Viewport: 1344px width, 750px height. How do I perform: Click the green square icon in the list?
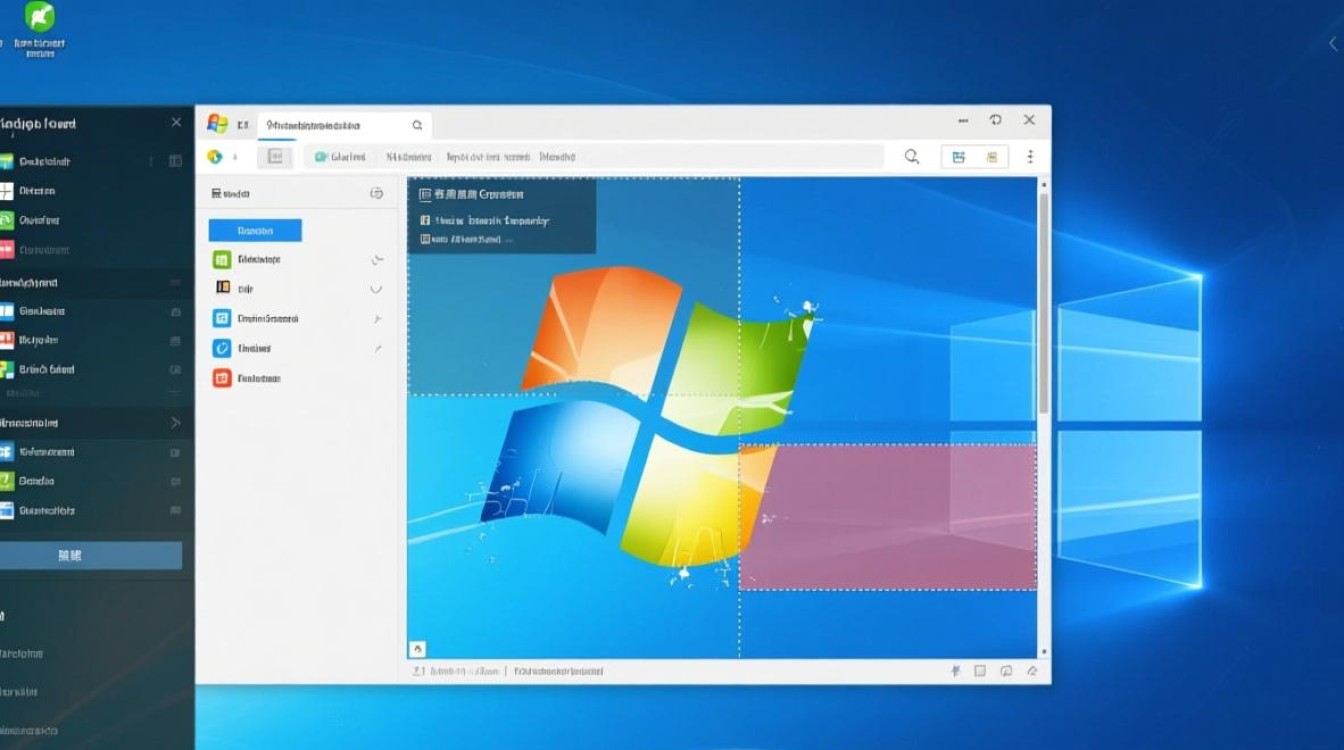tap(222, 260)
